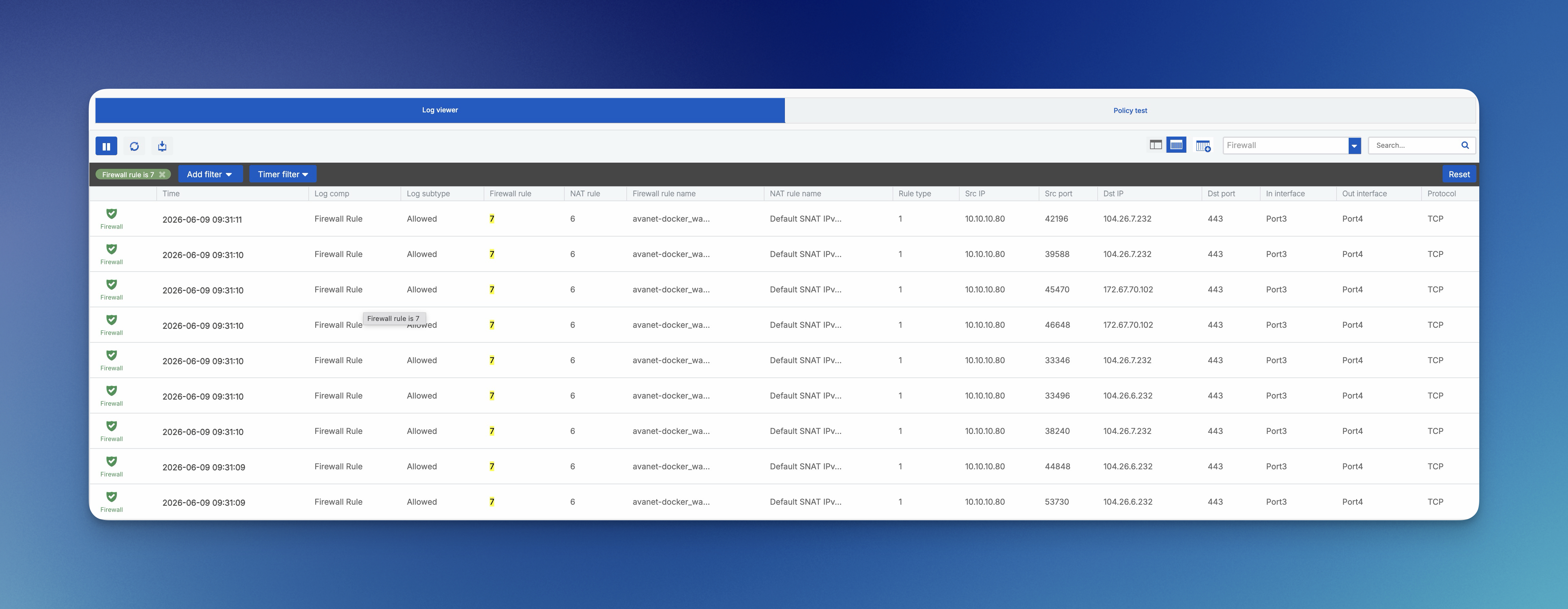Click highlighted rule 7 in the 42196 row
Screen dimensions: 1568x609
tap(492, 219)
